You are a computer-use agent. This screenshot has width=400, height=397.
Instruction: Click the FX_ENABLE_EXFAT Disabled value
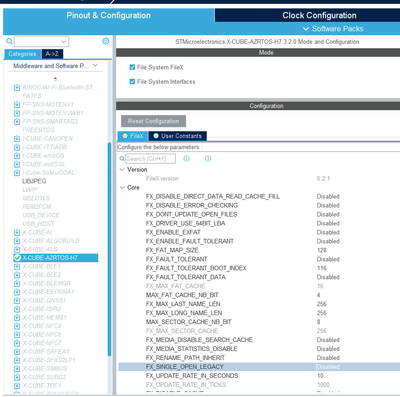pos(328,232)
